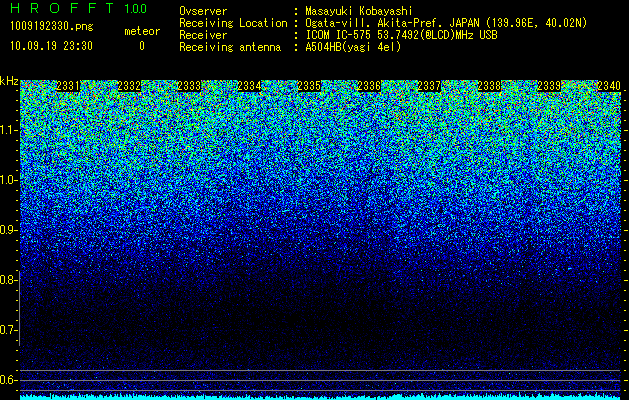Viewport: 629px width, 400px height.
Task: Click the cyan signal level strip at bottom
Action: tap(321, 397)
